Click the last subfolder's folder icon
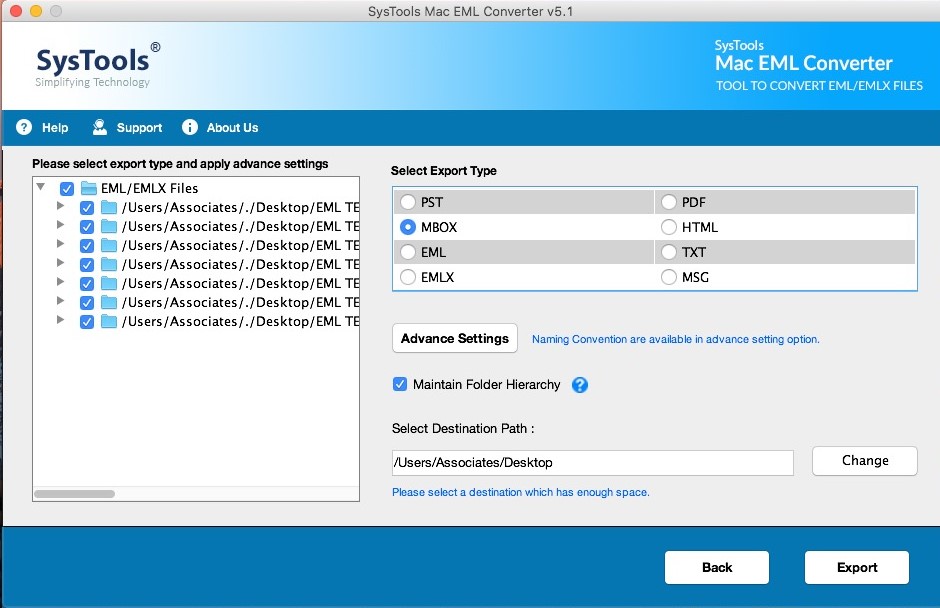Viewport: 940px width, 608px height. (x=109, y=321)
